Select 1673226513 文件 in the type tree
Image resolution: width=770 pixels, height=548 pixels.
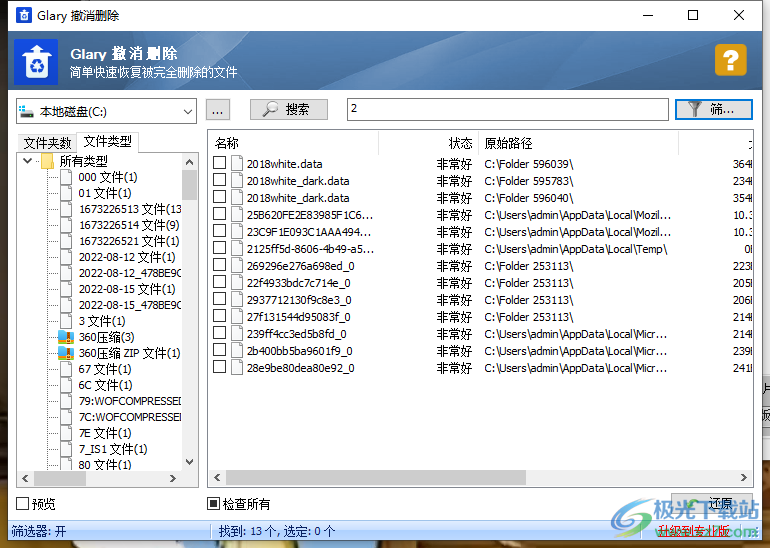coord(130,209)
